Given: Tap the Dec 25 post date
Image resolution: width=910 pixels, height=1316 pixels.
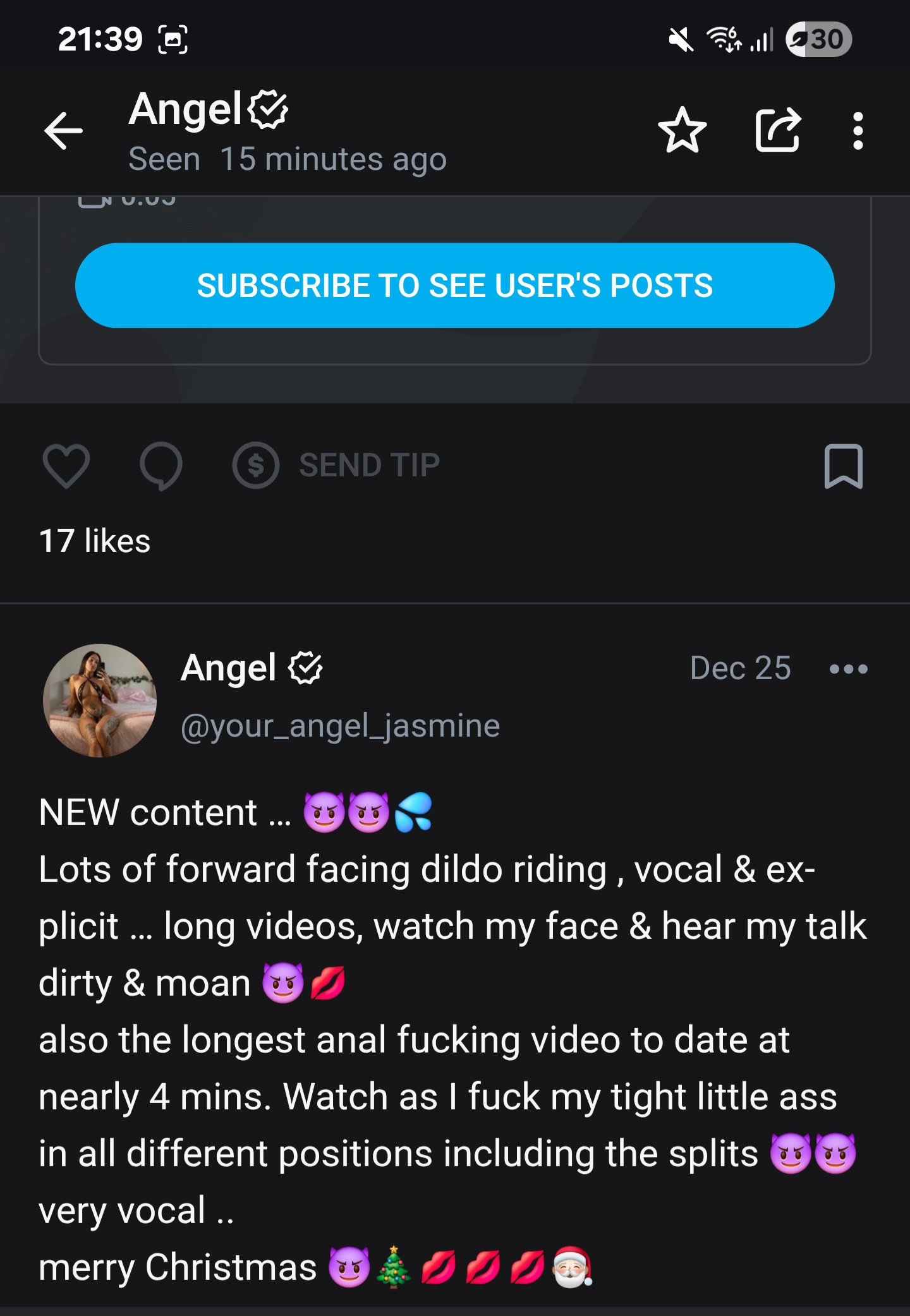Looking at the screenshot, I should [740, 668].
